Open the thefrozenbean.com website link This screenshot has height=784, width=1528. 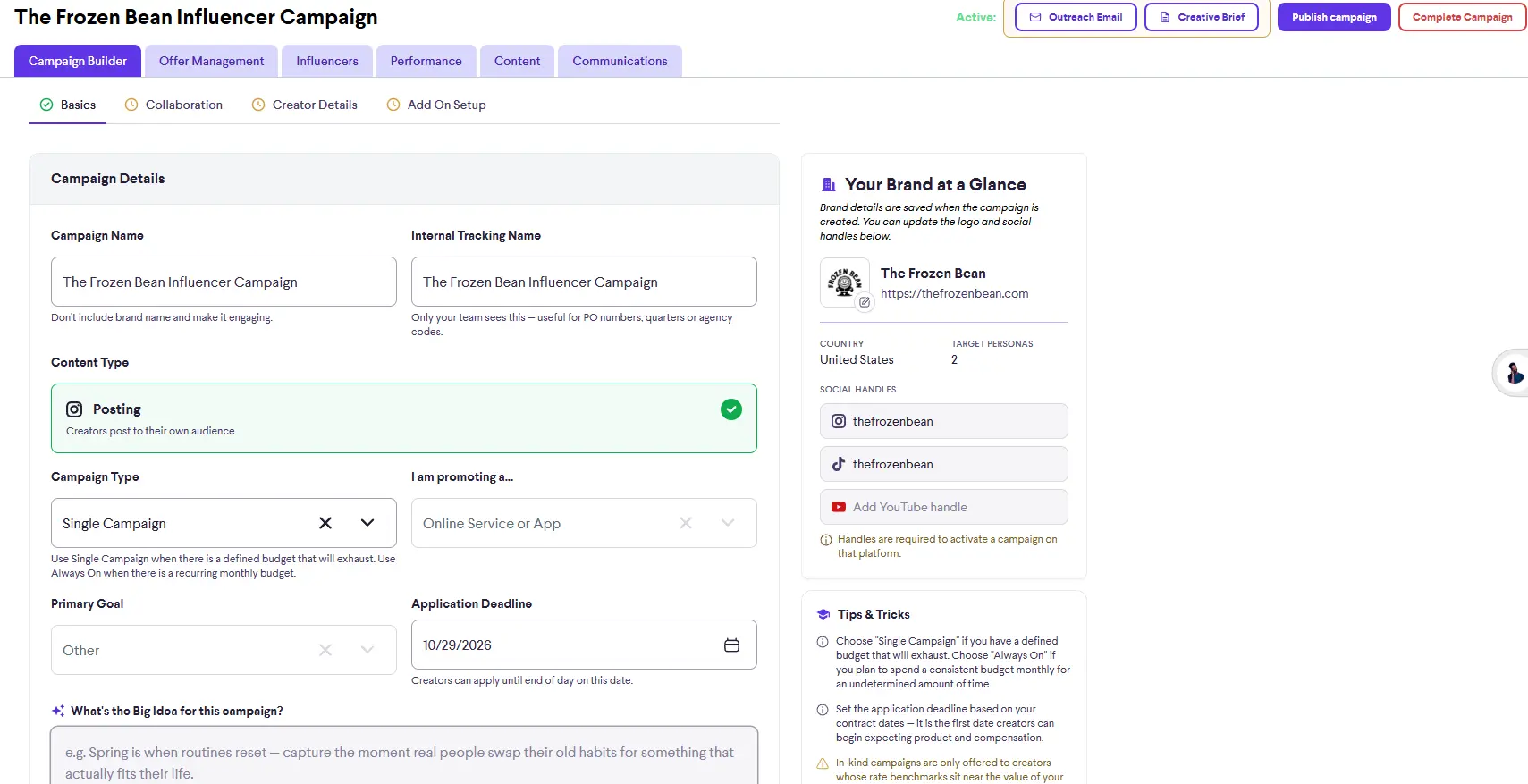tap(954, 293)
